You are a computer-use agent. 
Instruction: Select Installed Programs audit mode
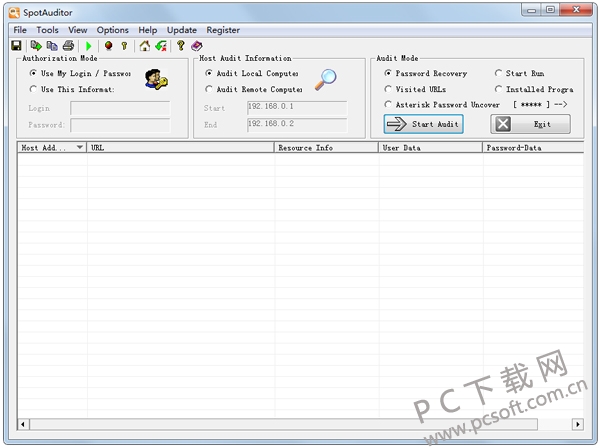tap(534, 89)
